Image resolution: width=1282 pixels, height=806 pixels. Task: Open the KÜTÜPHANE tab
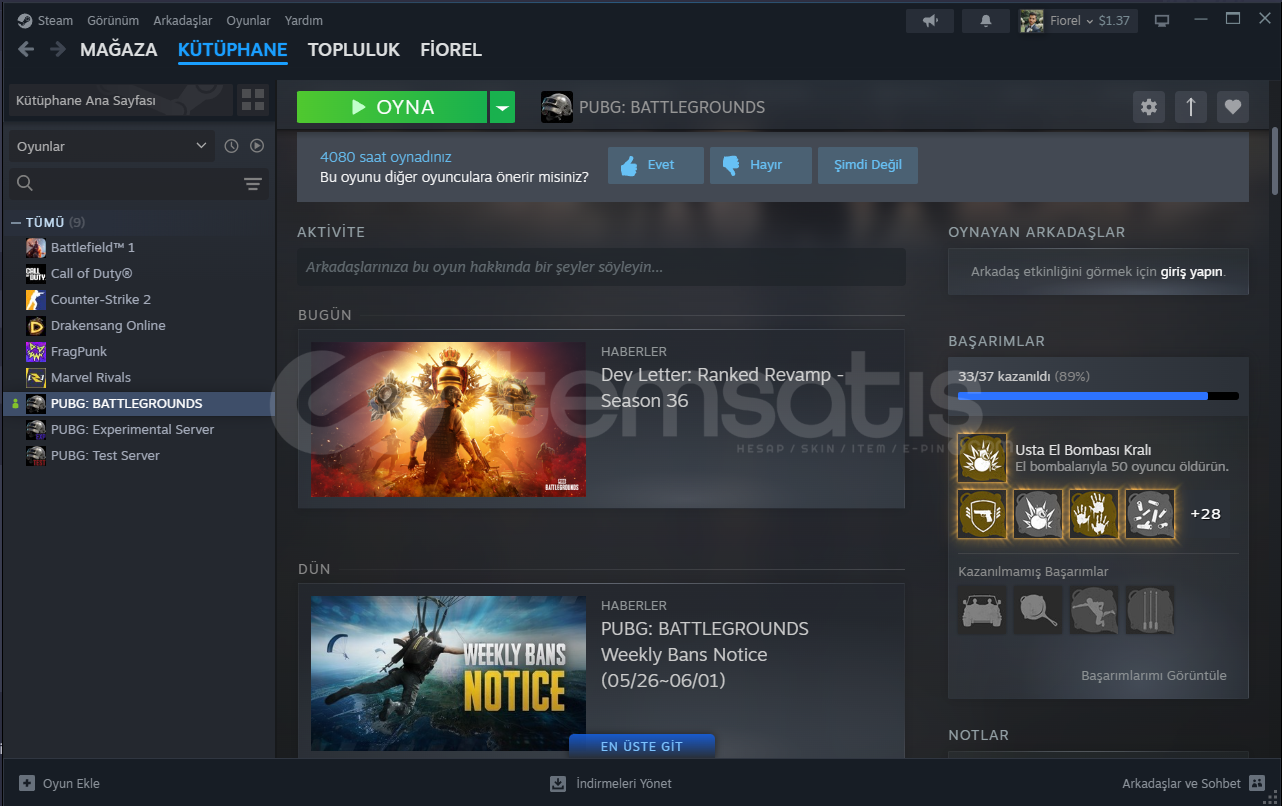point(233,49)
